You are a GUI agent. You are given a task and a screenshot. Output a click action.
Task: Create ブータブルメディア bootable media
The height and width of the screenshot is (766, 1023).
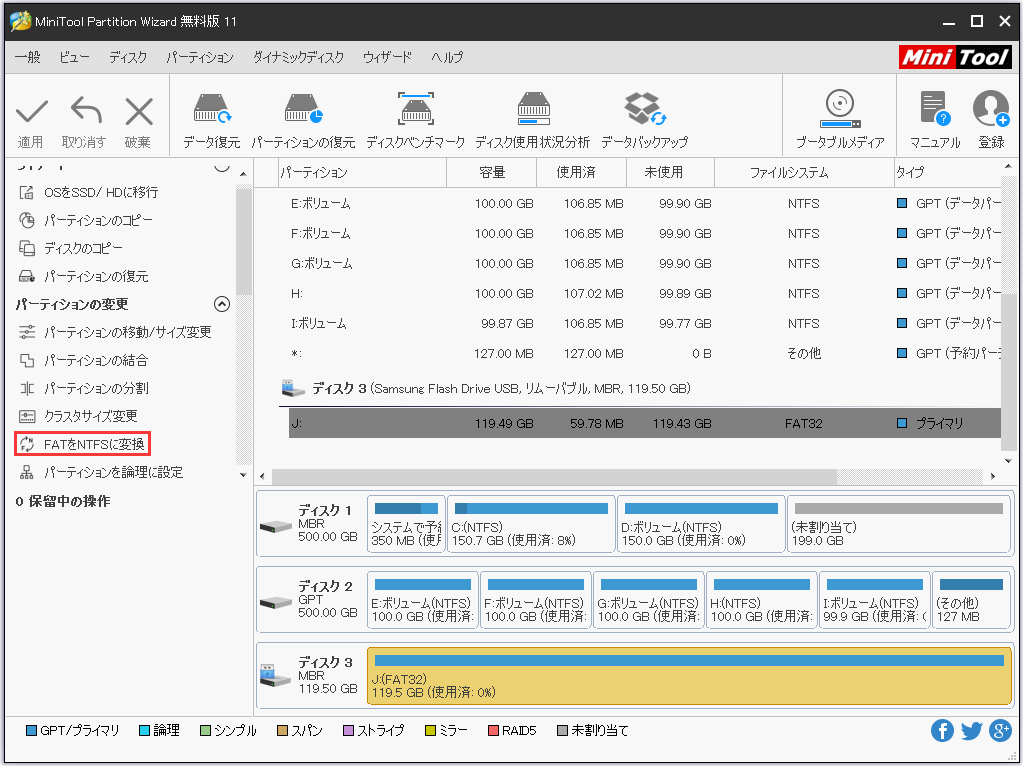pos(839,110)
